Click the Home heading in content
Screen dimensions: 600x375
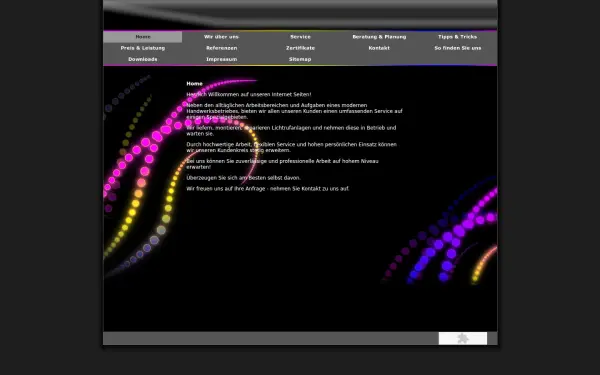coord(194,83)
